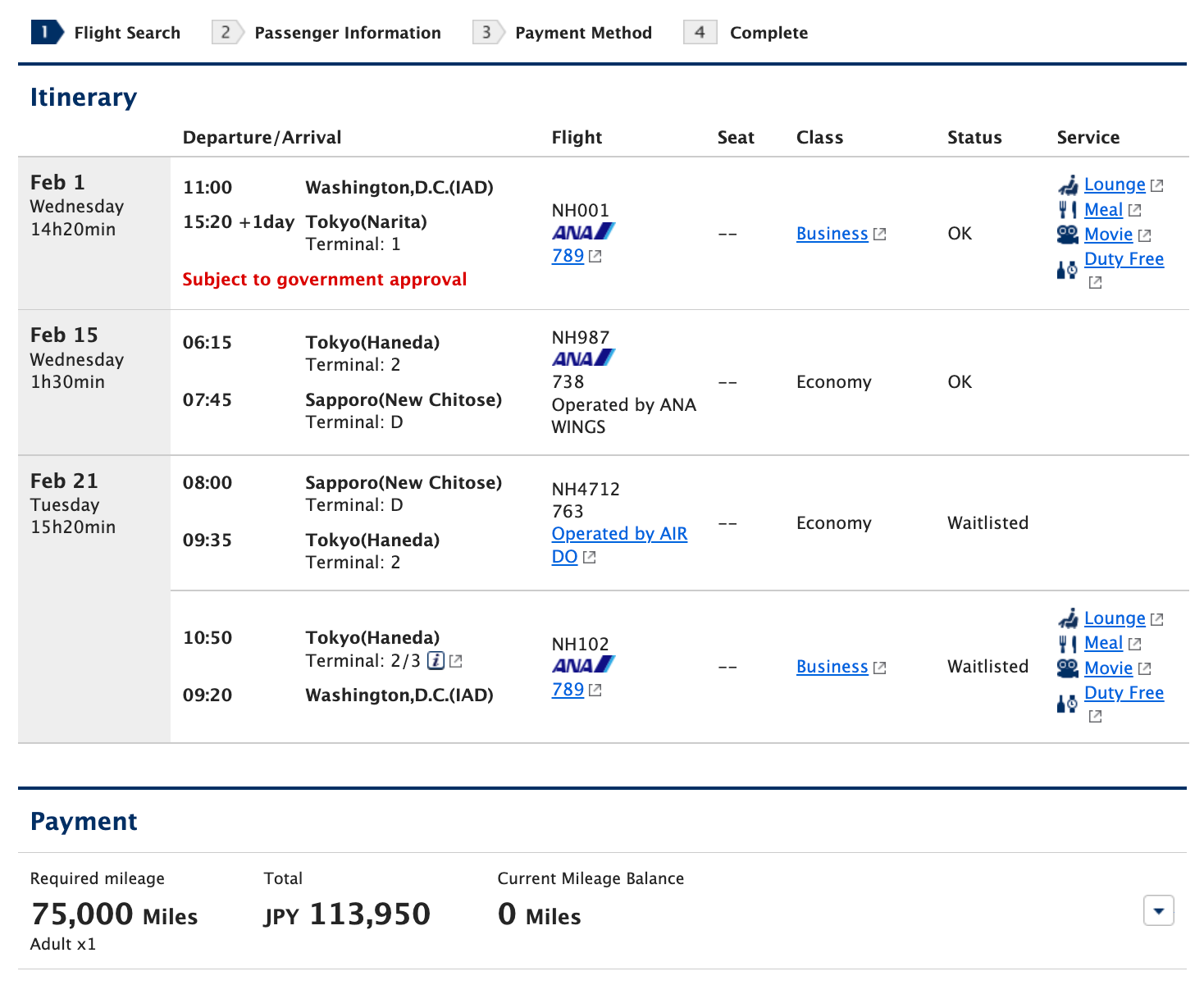Open the Operated by AIR DO link

(618, 534)
